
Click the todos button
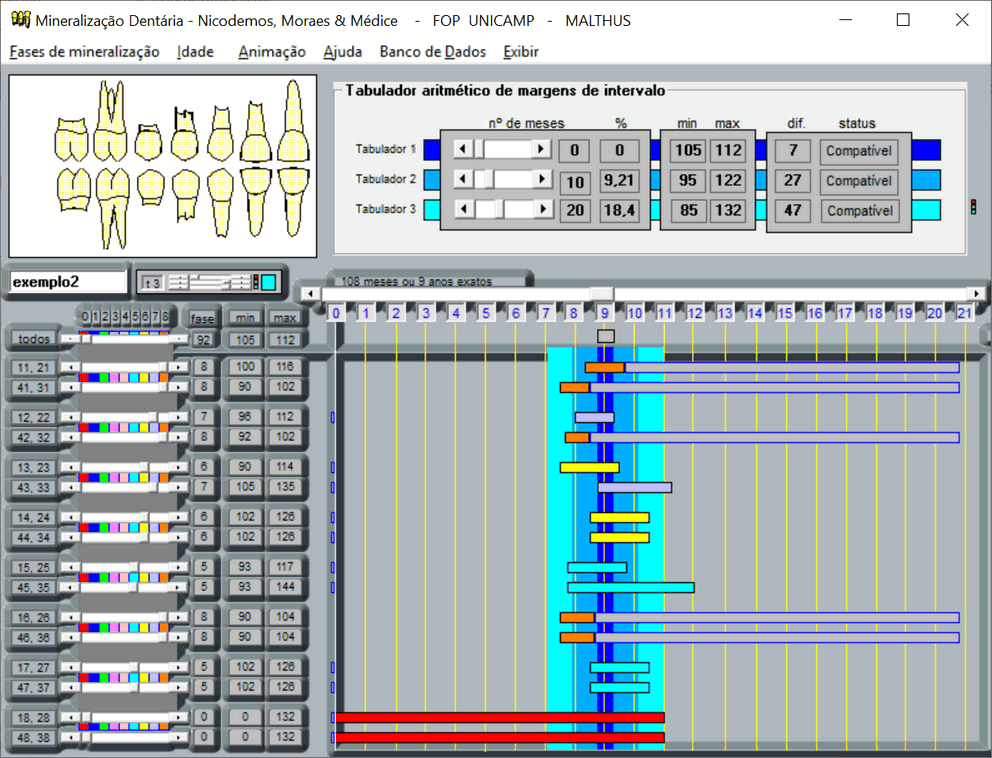[34, 339]
